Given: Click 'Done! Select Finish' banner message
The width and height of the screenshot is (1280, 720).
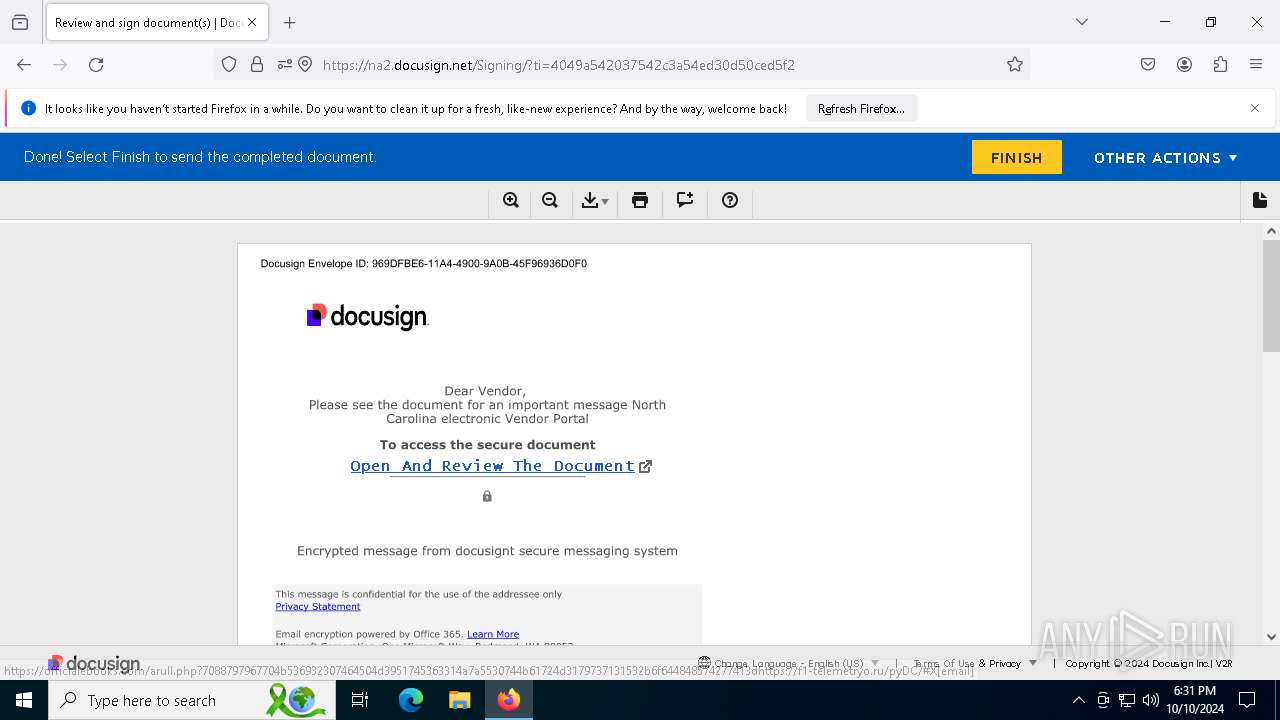Looking at the screenshot, I should point(200,157).
